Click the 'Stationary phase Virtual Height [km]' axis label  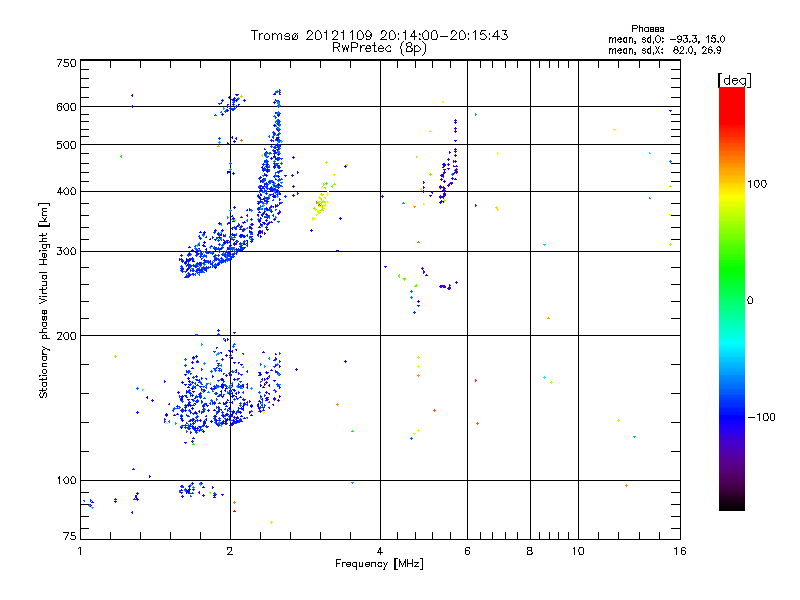click(44, 300)
